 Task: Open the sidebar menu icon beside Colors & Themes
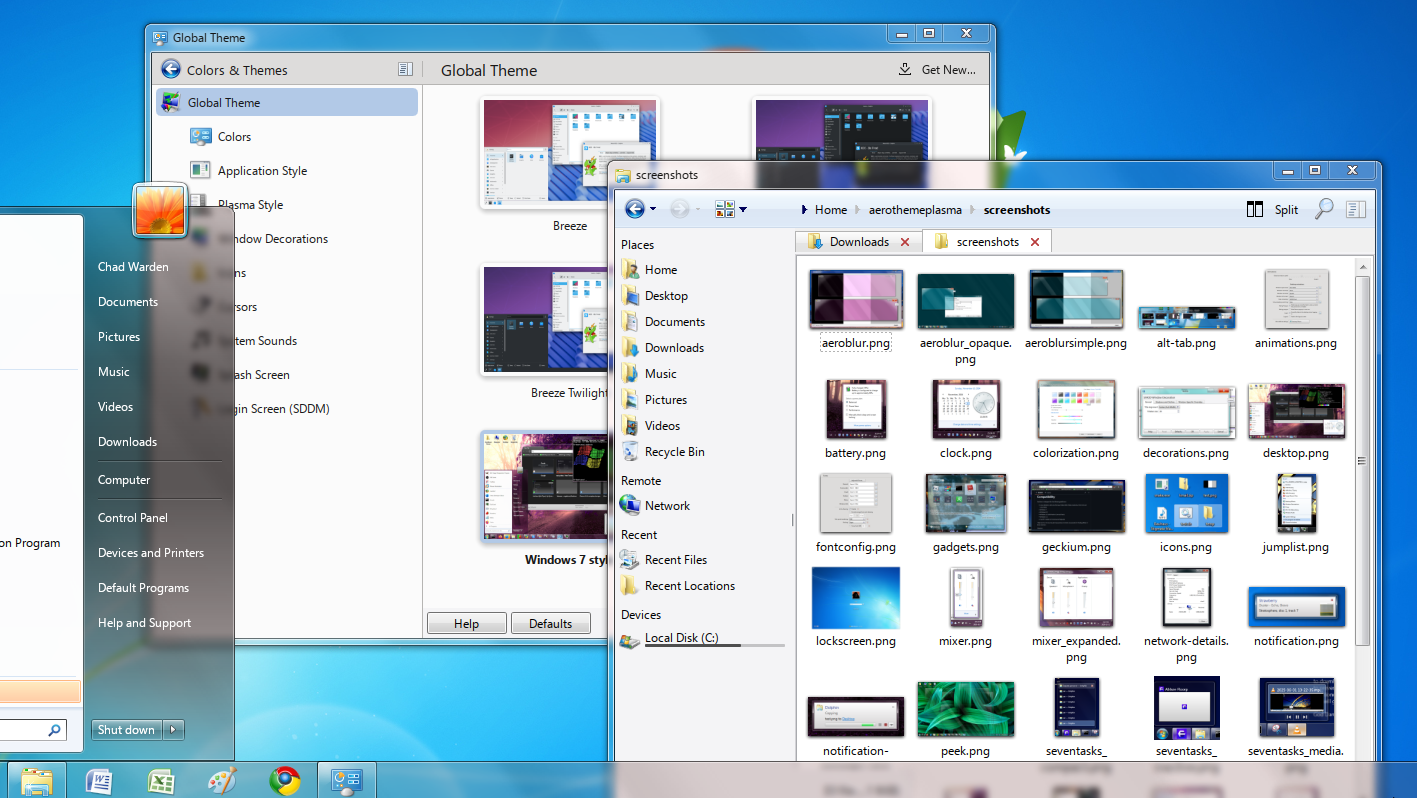pyautogui.click(x=405, y=69)
